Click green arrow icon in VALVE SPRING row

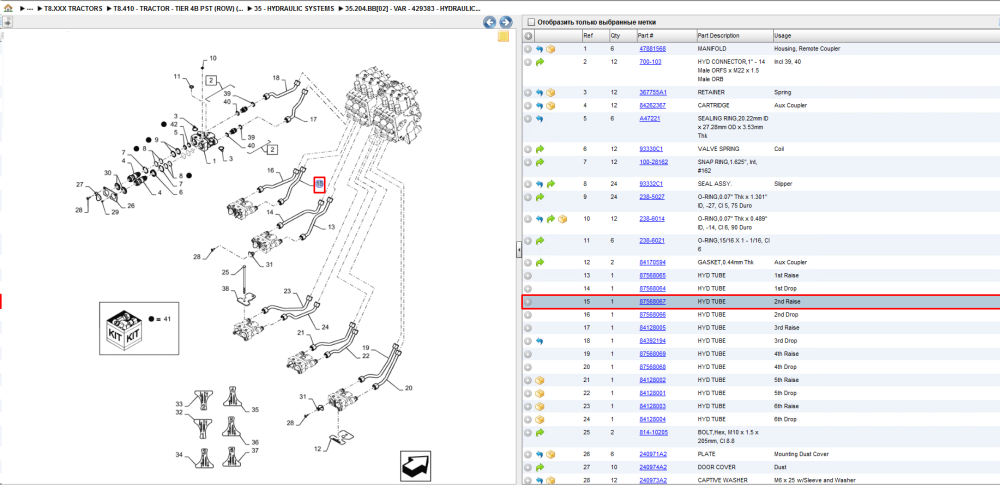point(540,149)
